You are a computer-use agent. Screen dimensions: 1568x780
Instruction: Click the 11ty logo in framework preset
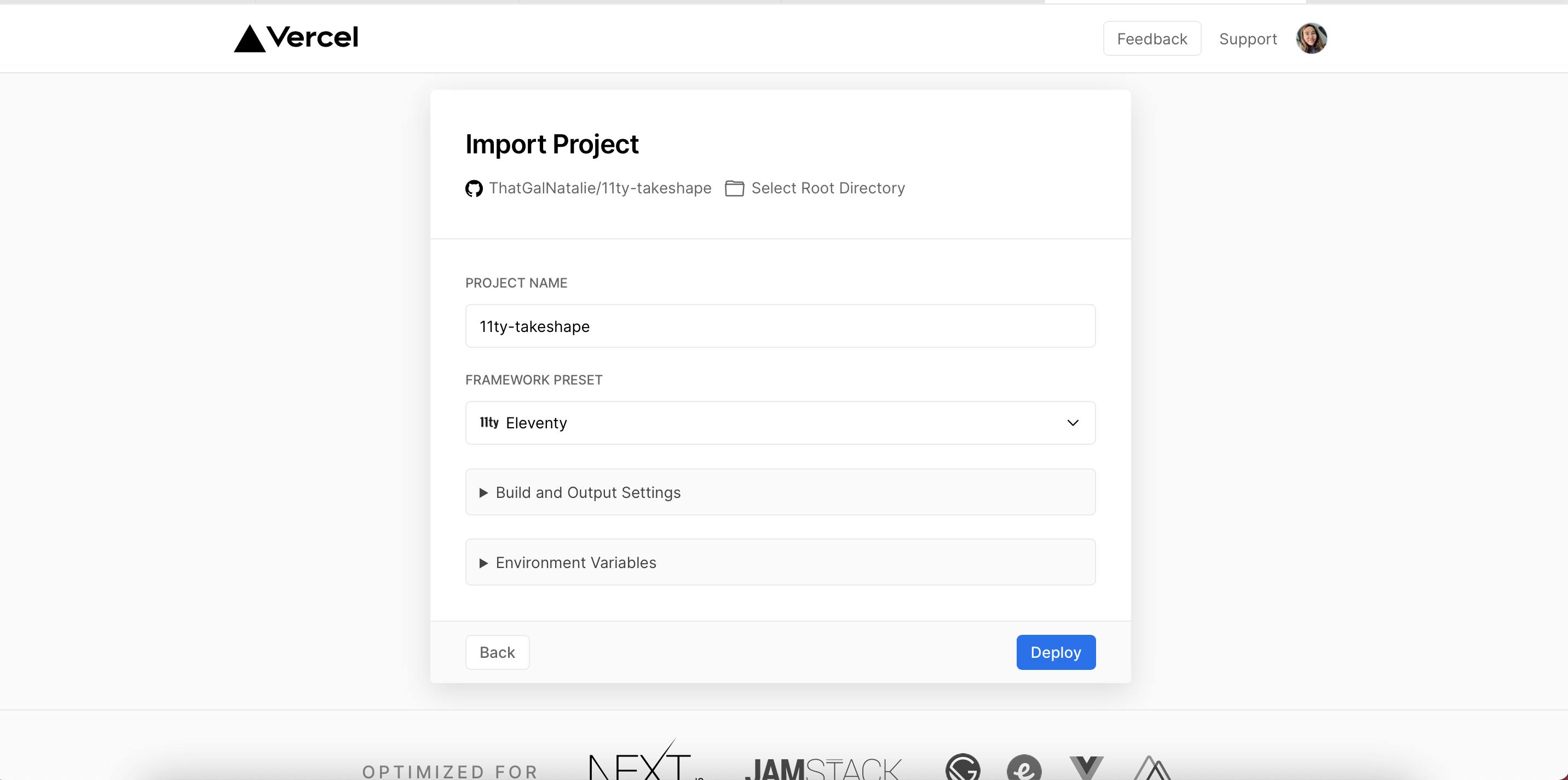tap(489, 422)
